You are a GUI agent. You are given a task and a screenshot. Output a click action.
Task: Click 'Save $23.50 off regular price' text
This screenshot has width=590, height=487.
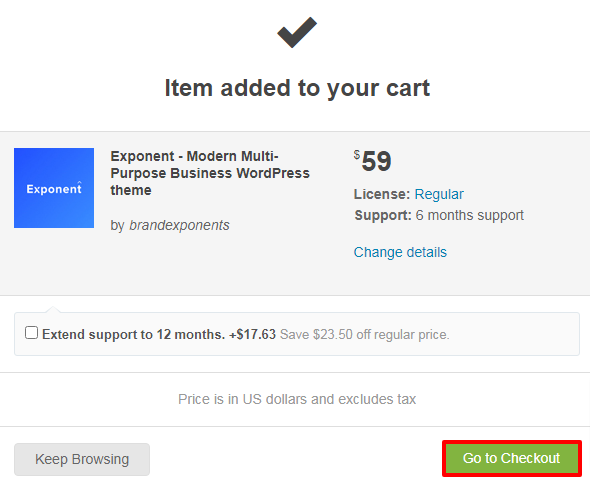[x=364, y=334]
